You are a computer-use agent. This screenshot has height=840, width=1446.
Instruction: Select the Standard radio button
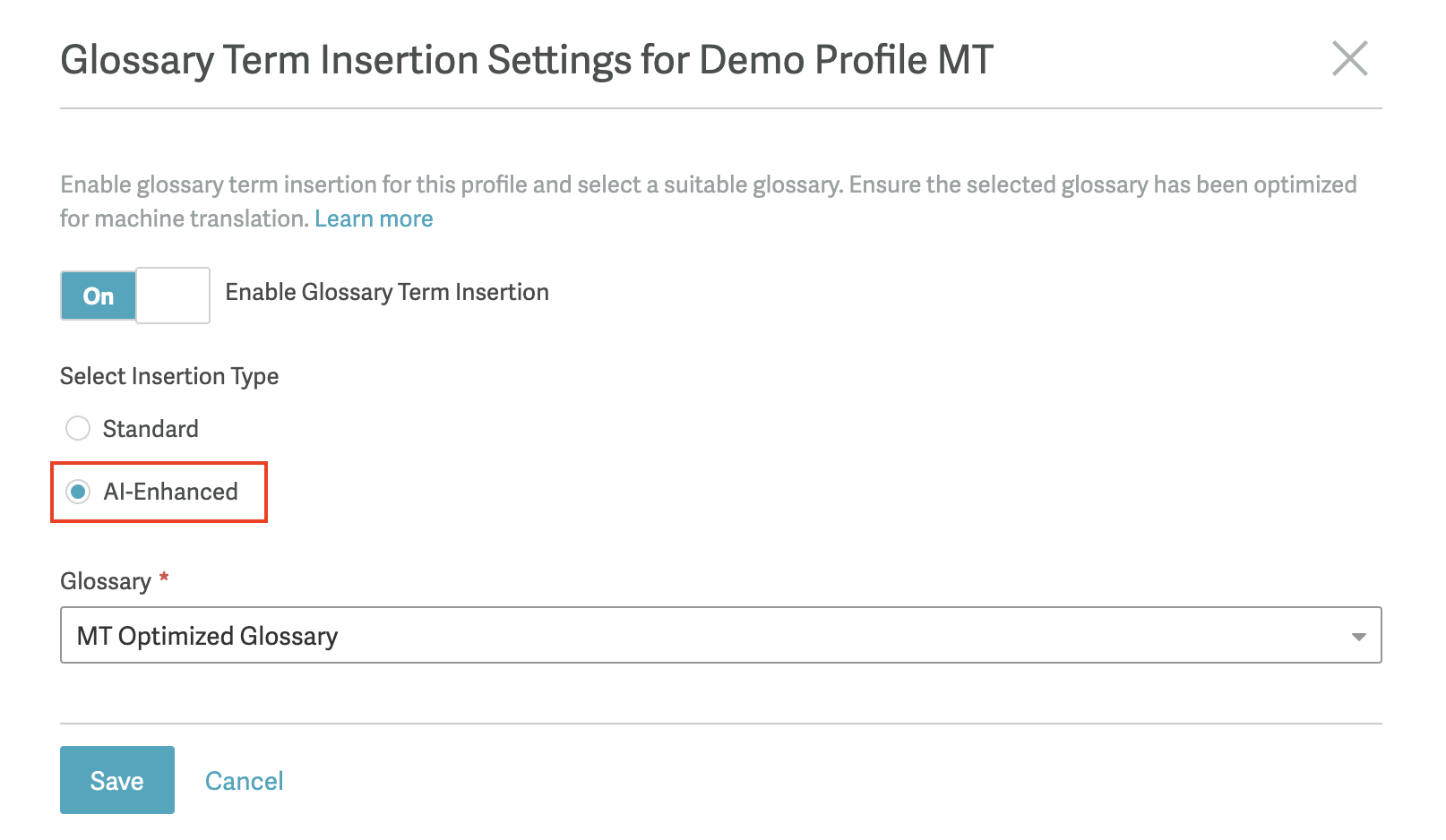click(78, 428)
